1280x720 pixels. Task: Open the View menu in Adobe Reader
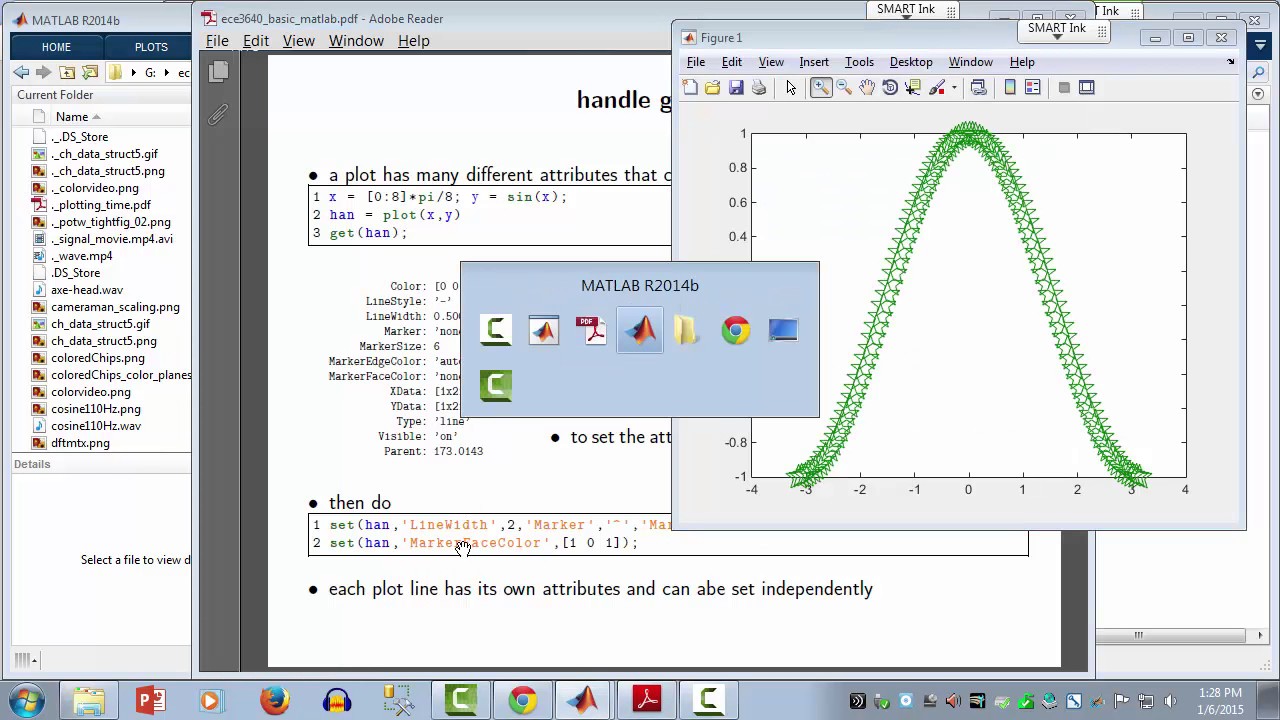tap(299, 41)
